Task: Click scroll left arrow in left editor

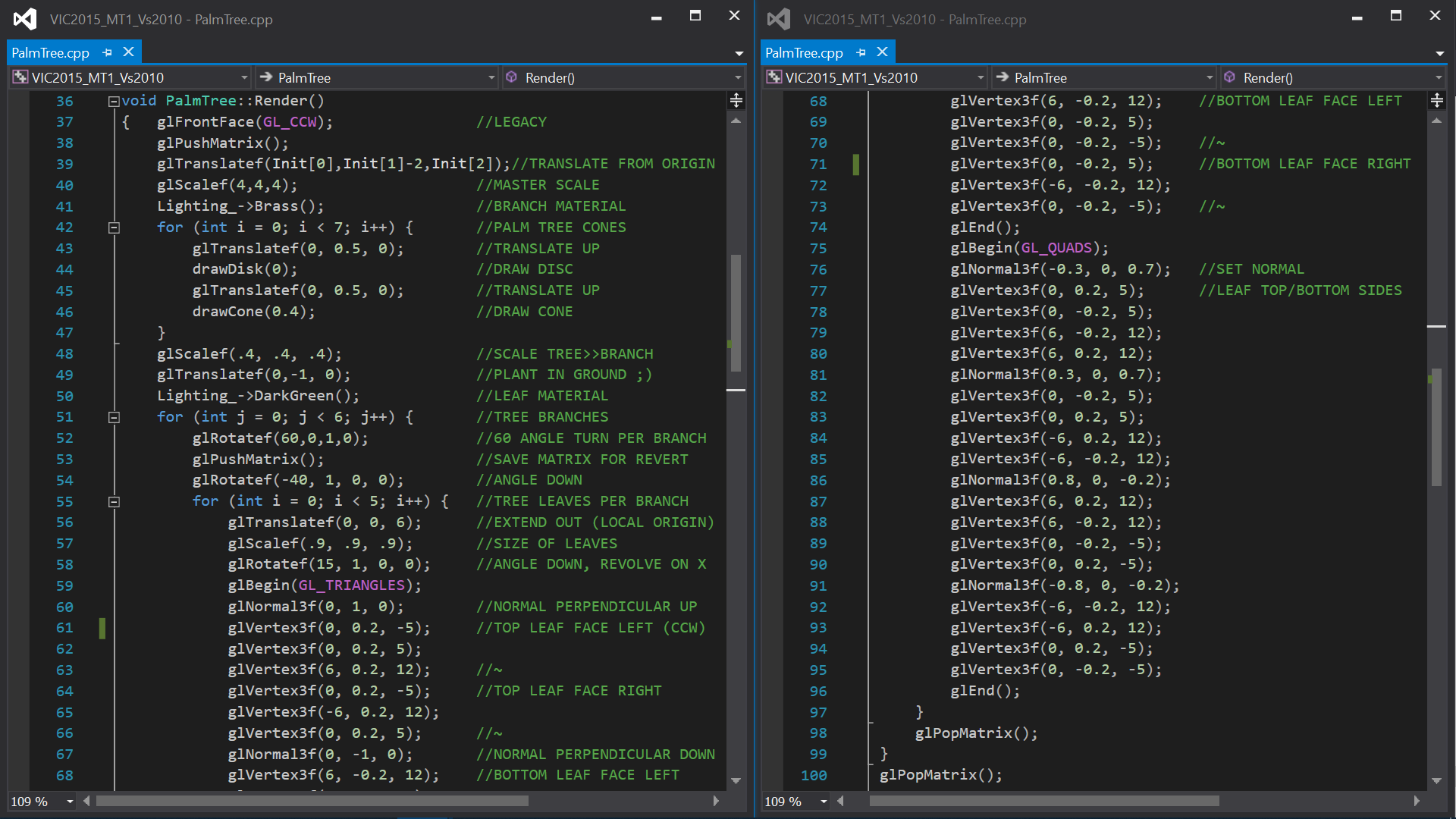Action: [86, 801]
